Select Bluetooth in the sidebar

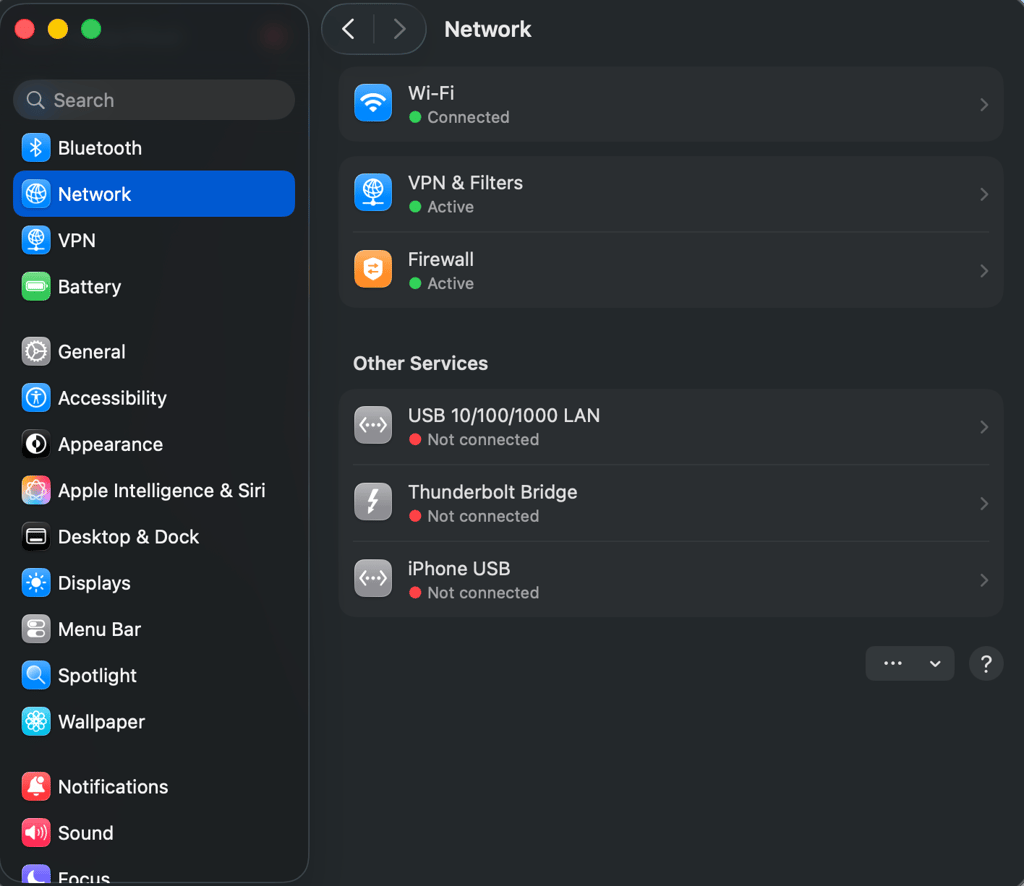coord(154,148)
